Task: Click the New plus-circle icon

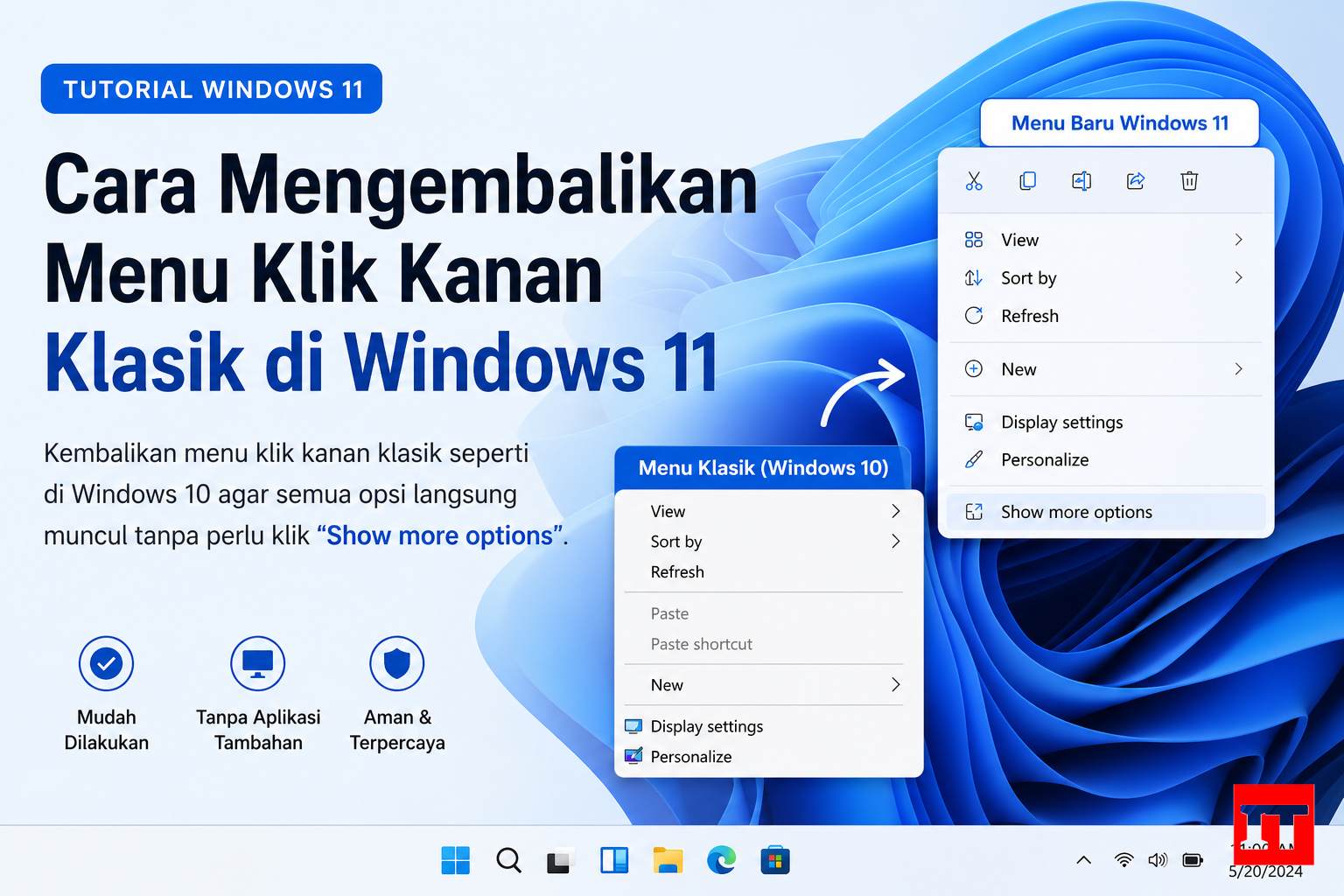Action: click(x=974, y=368)
